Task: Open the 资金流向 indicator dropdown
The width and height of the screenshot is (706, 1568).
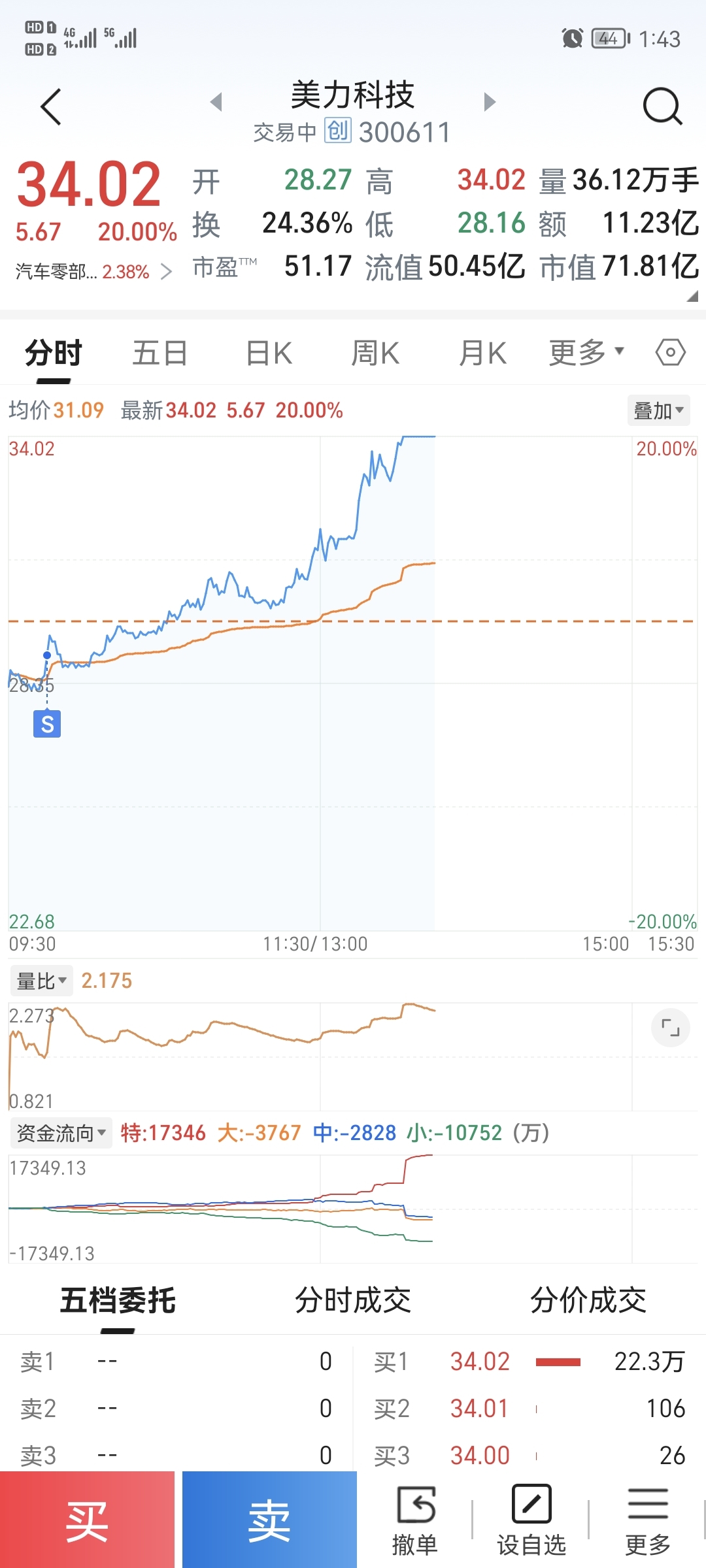Action: [x=61, y=1132]
